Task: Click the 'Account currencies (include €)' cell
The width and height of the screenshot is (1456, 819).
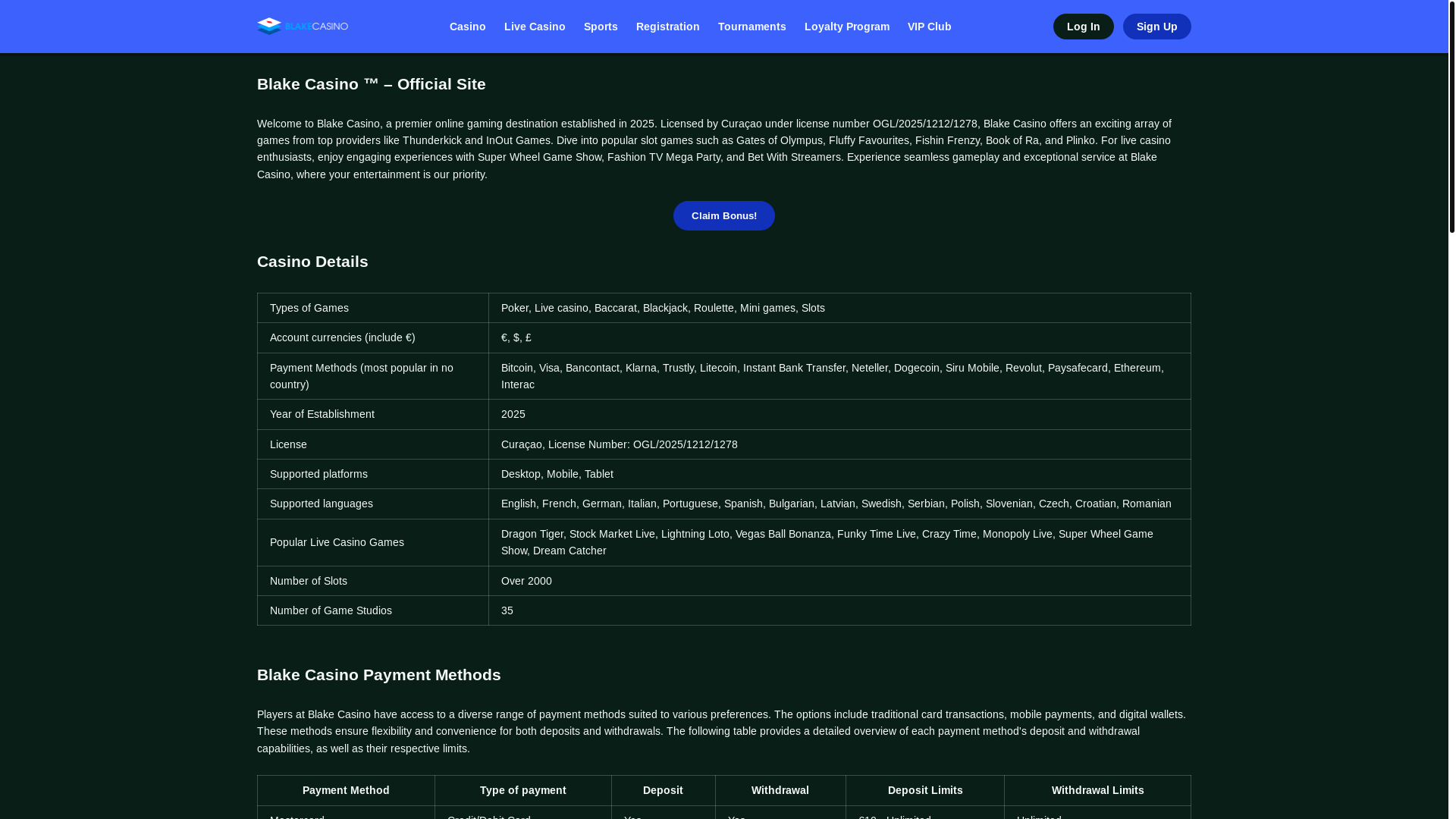Action: tap(373, 337)
